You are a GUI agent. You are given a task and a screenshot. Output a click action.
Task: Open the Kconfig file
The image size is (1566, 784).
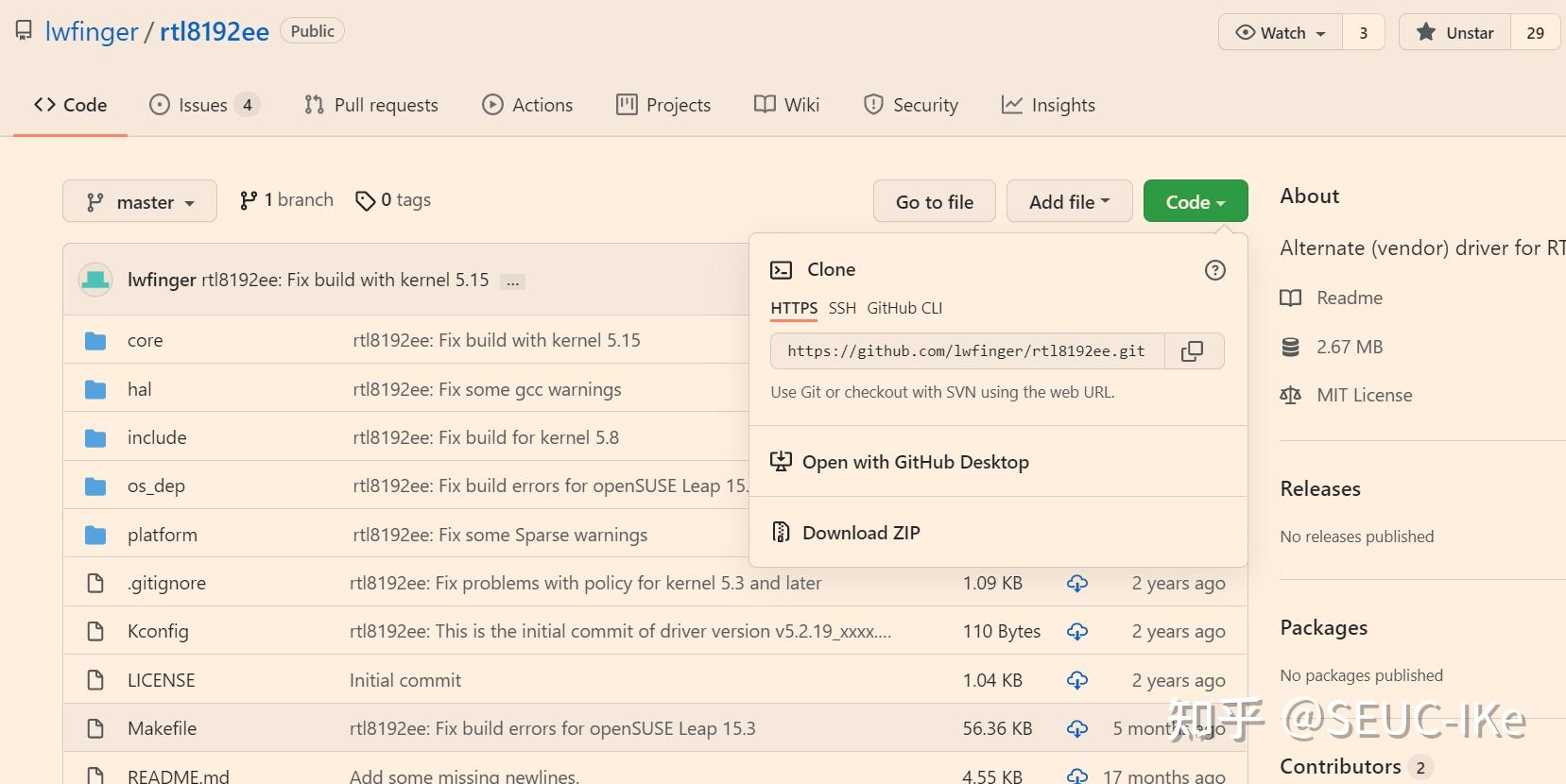pyautogui.click(x=158, y=631)
